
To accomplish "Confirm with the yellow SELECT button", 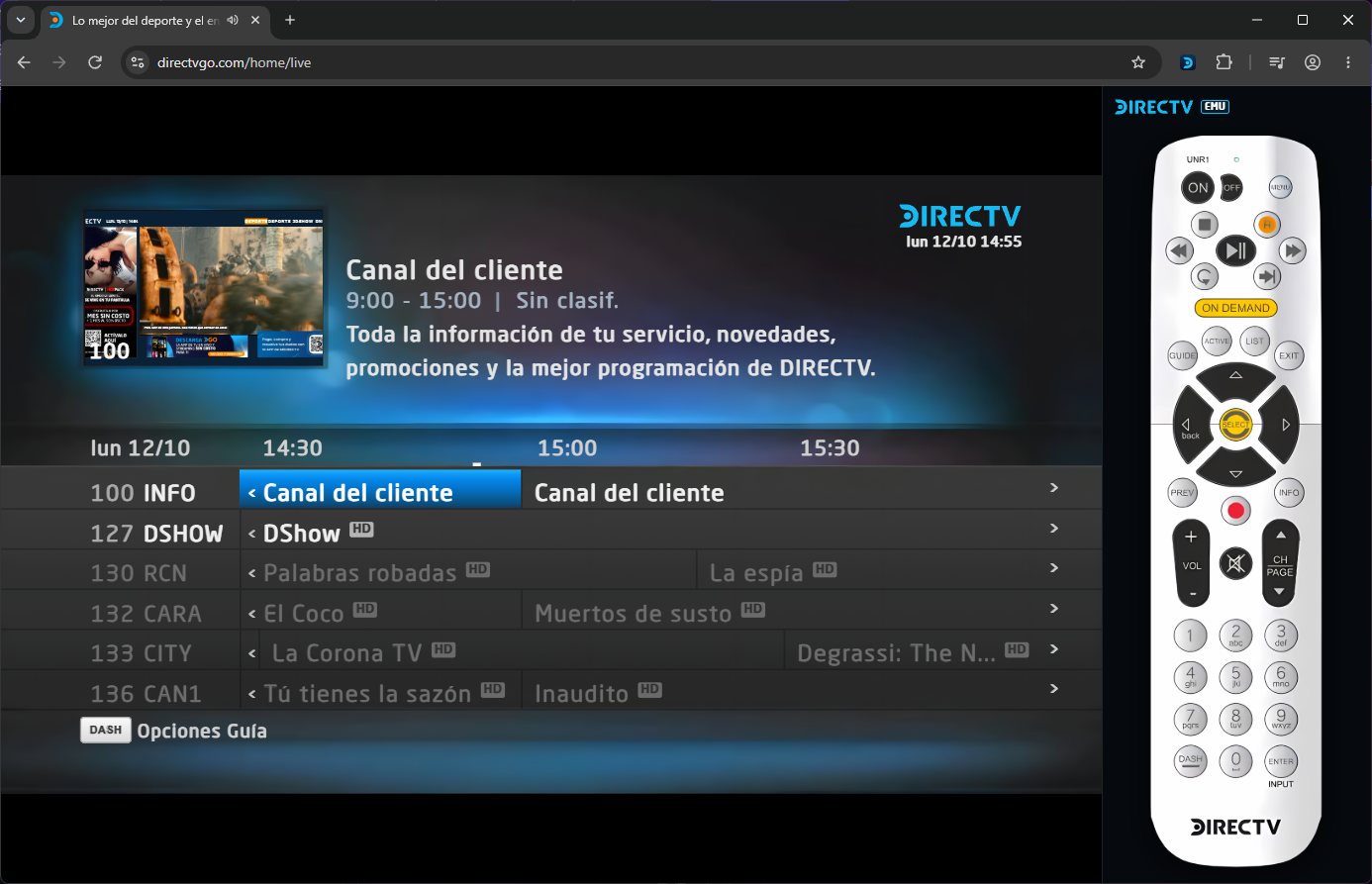I will [x=1235, y=425].
